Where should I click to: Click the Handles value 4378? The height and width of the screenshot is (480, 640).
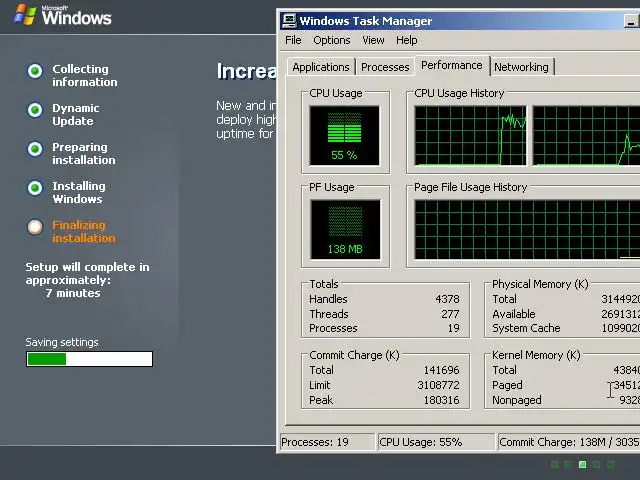[x=447, y=299]
